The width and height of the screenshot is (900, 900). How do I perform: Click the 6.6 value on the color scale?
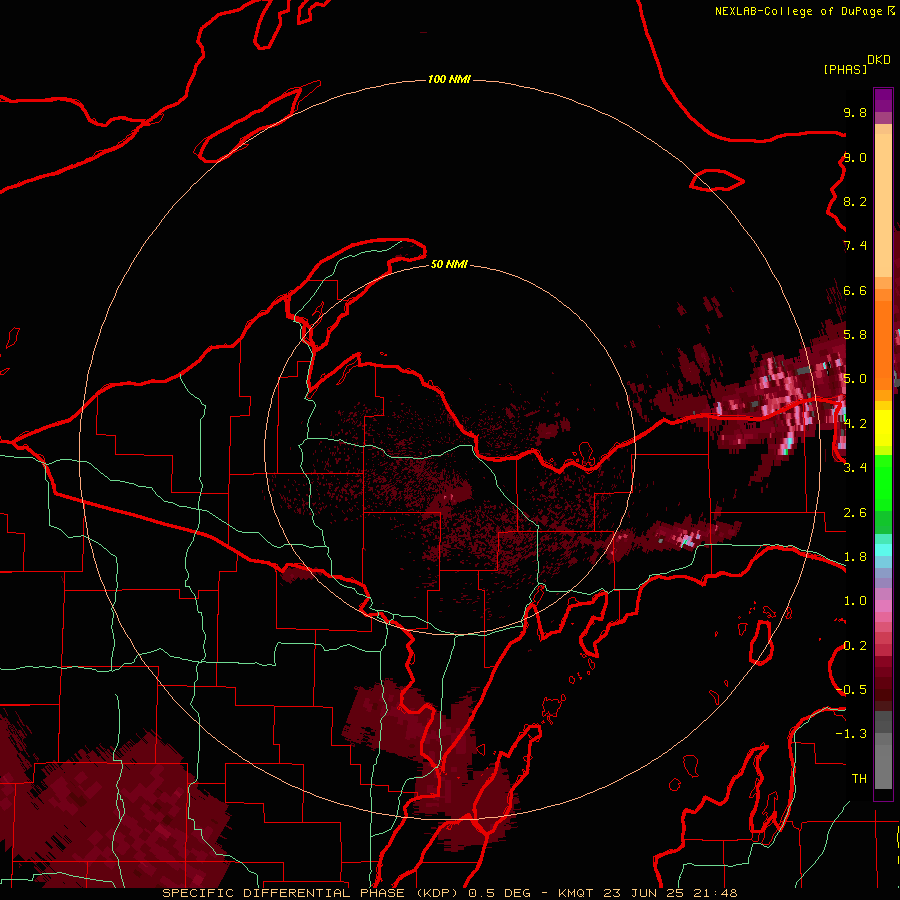pyautogui.click(x=855, y=290)
